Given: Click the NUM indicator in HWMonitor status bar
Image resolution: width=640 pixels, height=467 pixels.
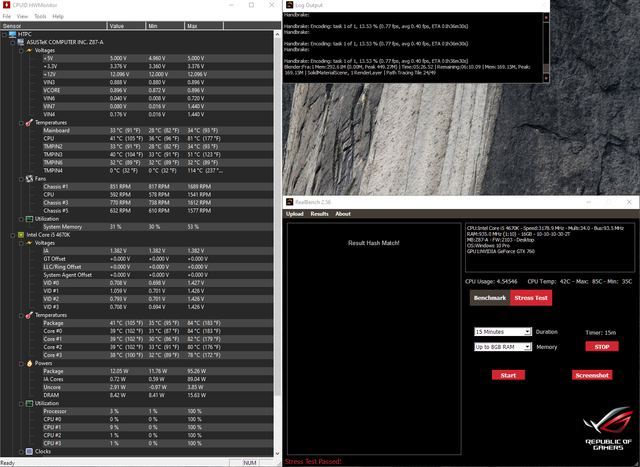Looking at the screenshot, I should point(250,463).
